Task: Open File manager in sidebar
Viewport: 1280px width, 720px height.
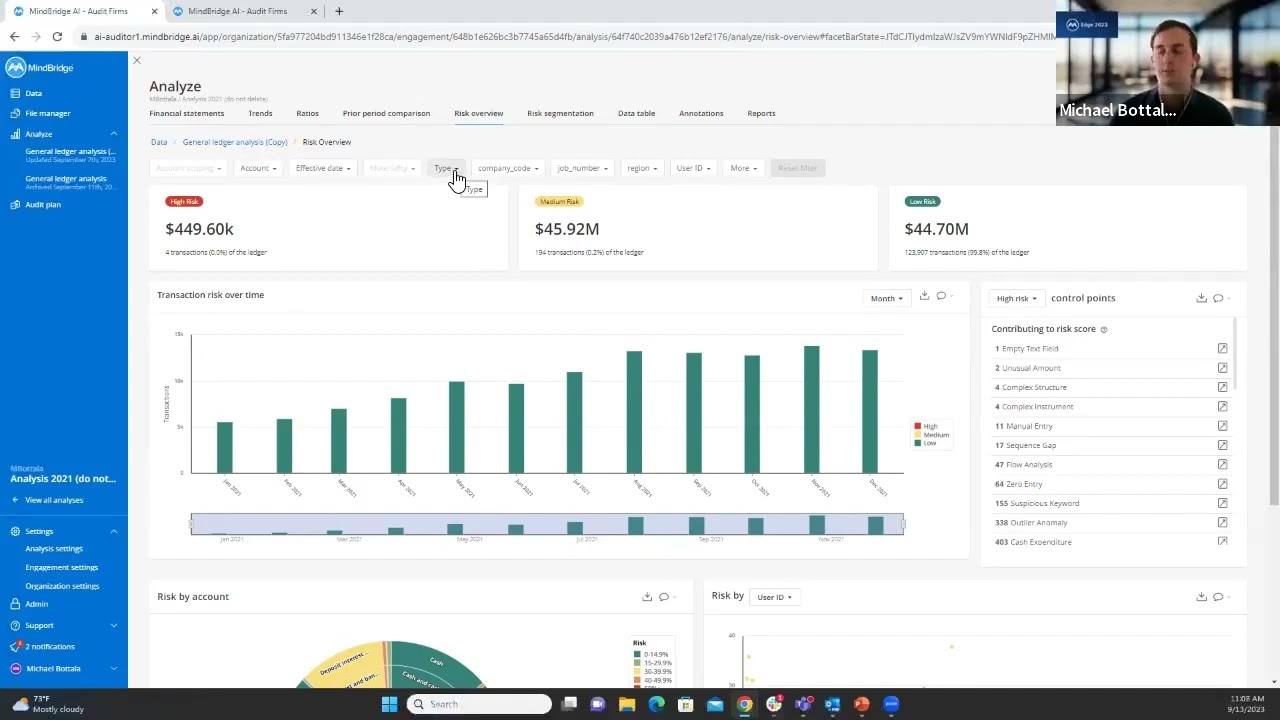Action: click(47, 113)
